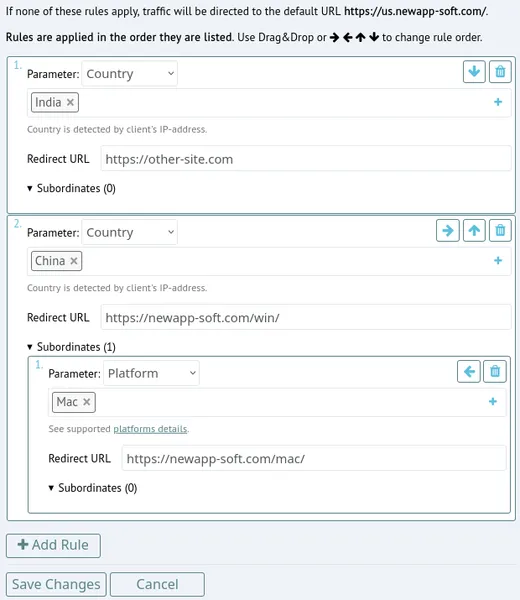Open Platform parameter dropdown in subordinate rule

click(x=151, y=373)
